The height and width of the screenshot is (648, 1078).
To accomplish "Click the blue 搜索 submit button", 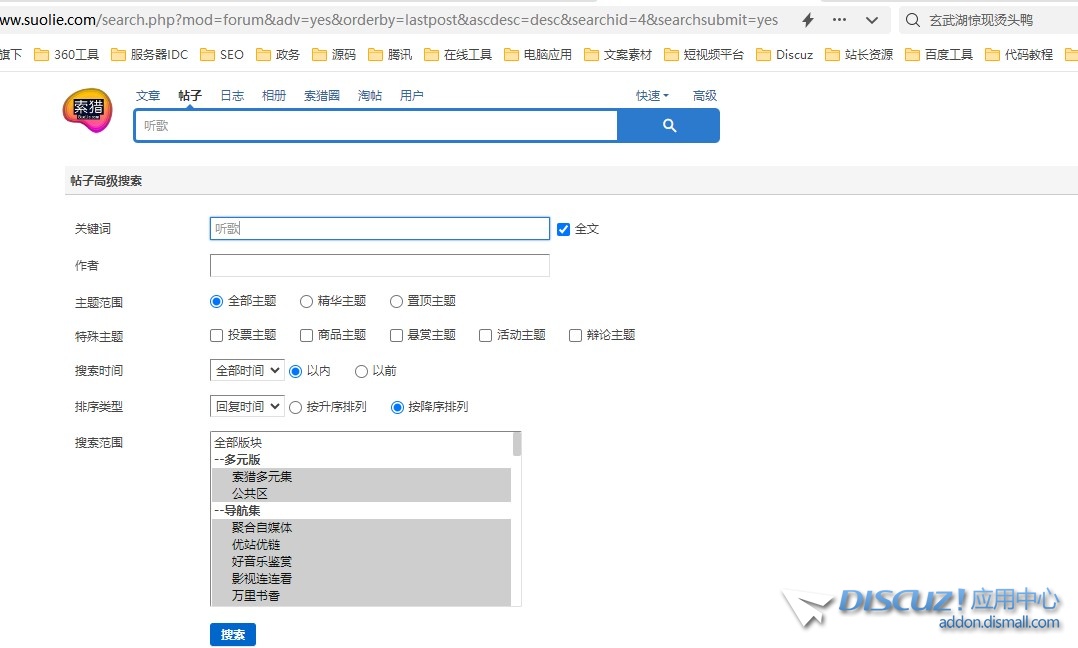I will (233, 635).
